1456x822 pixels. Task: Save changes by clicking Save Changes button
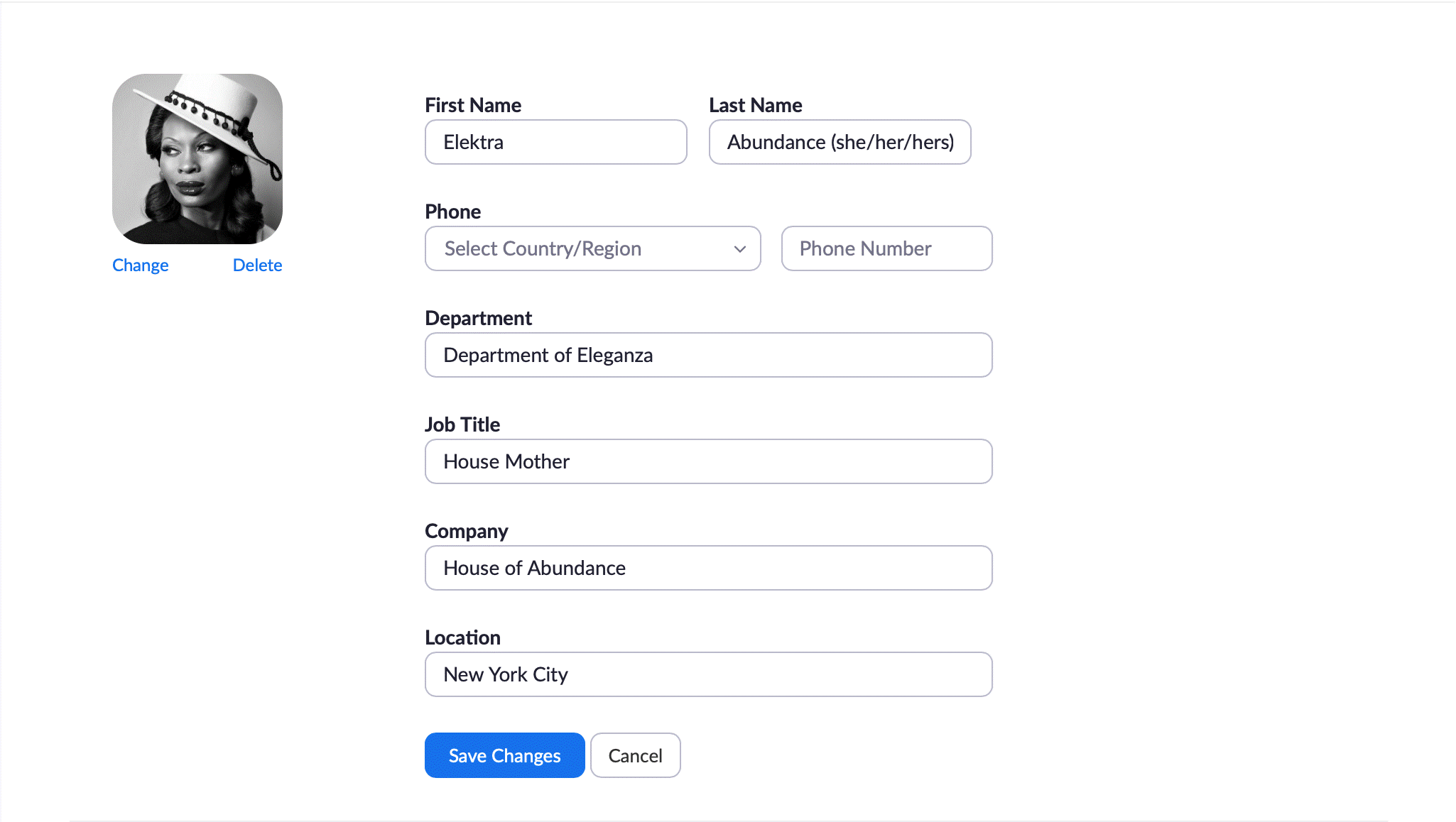coord(505,755)
